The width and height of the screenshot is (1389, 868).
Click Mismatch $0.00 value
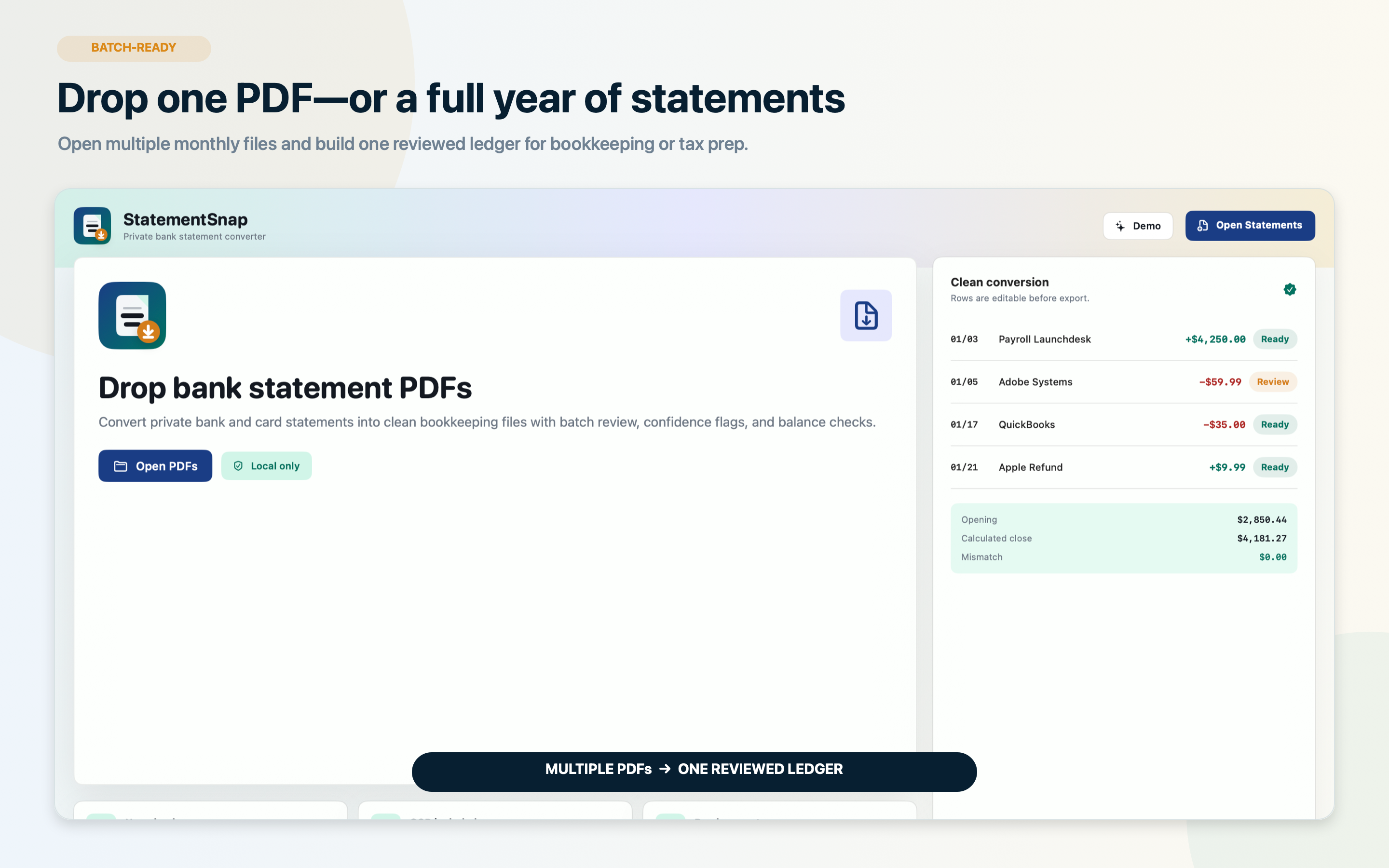coord(1272,557)
